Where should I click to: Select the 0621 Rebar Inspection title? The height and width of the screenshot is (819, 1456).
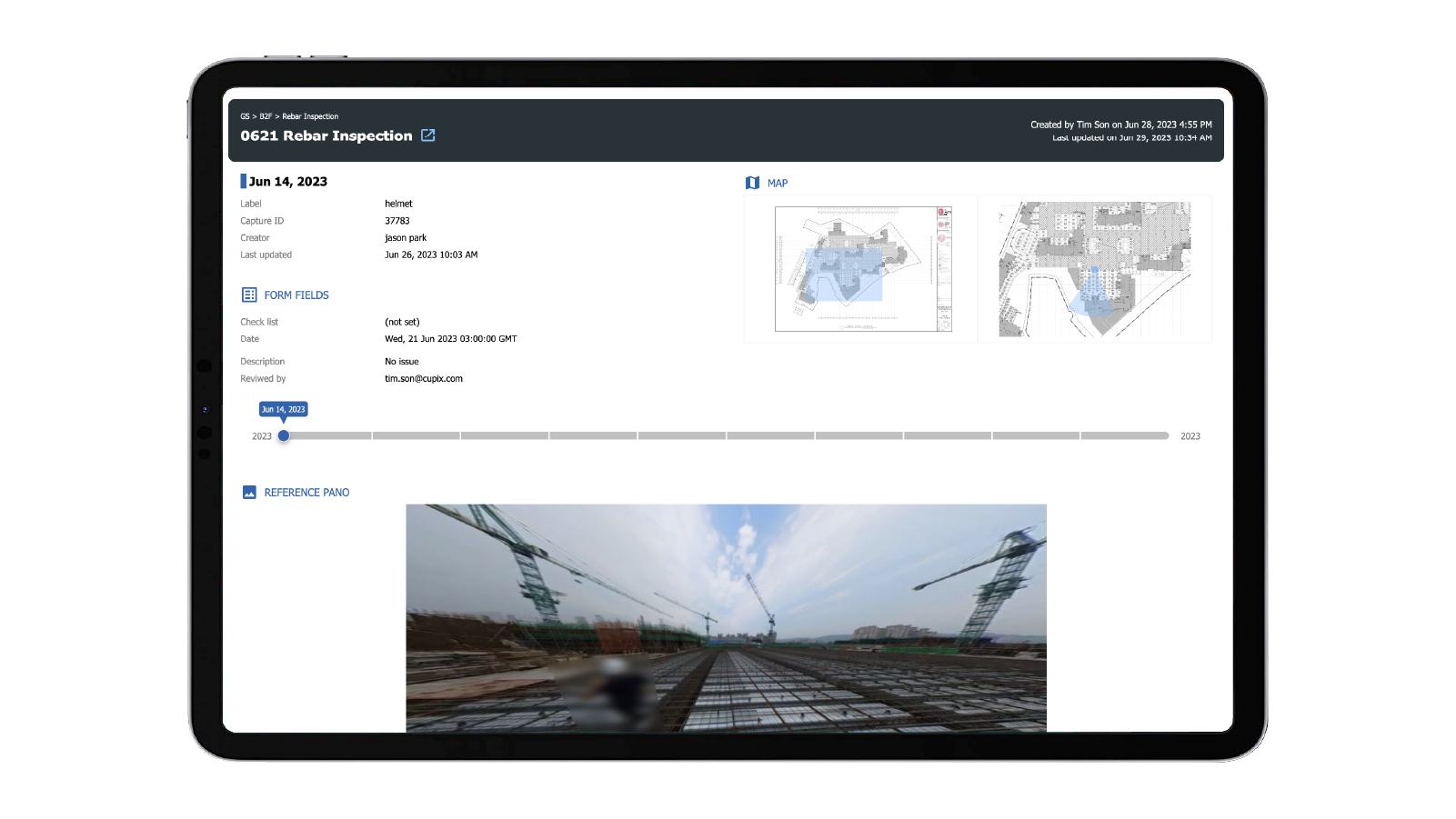(326, 135)
